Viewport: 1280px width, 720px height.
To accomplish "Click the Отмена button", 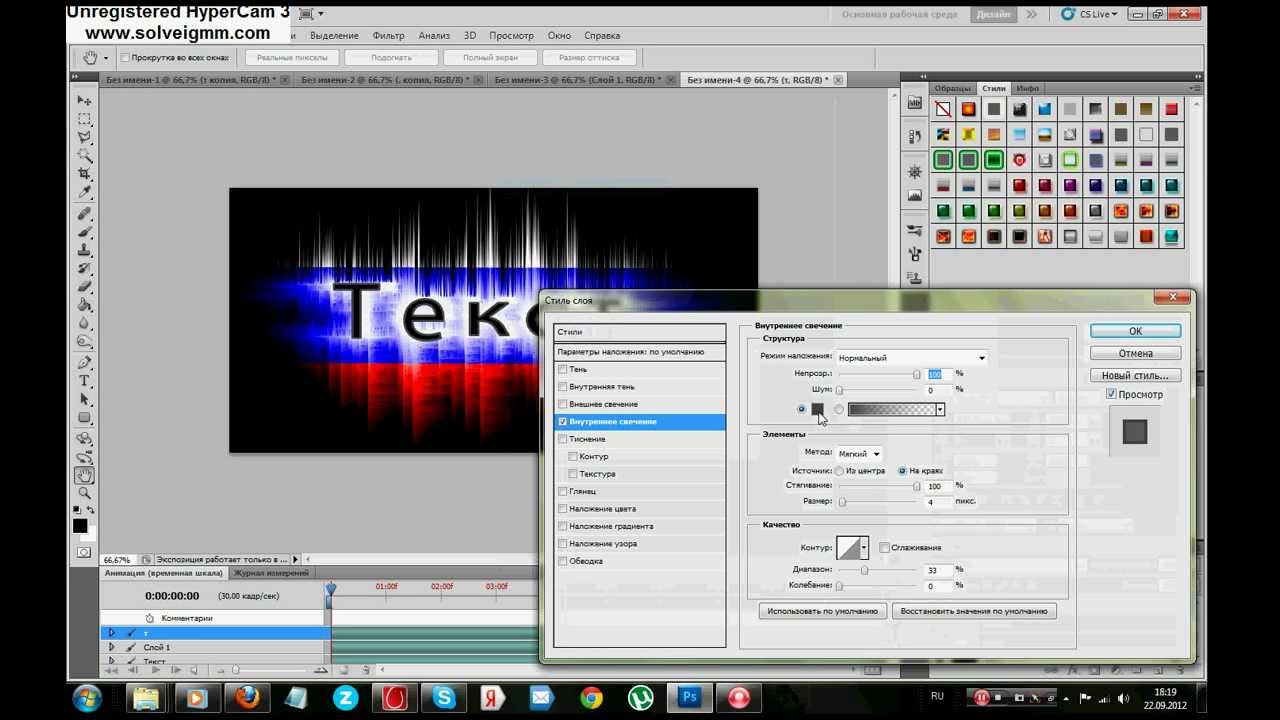I will (x=1135, y=353).
